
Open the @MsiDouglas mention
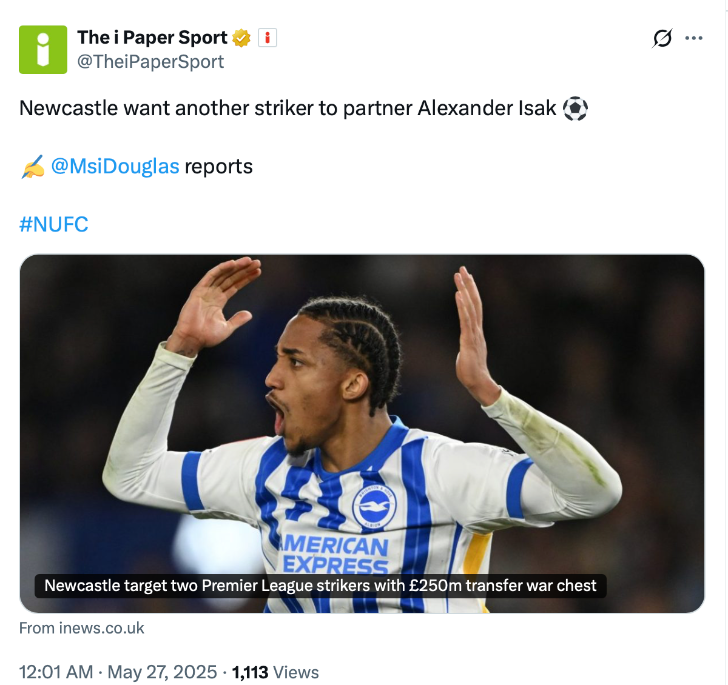point(115,166)
